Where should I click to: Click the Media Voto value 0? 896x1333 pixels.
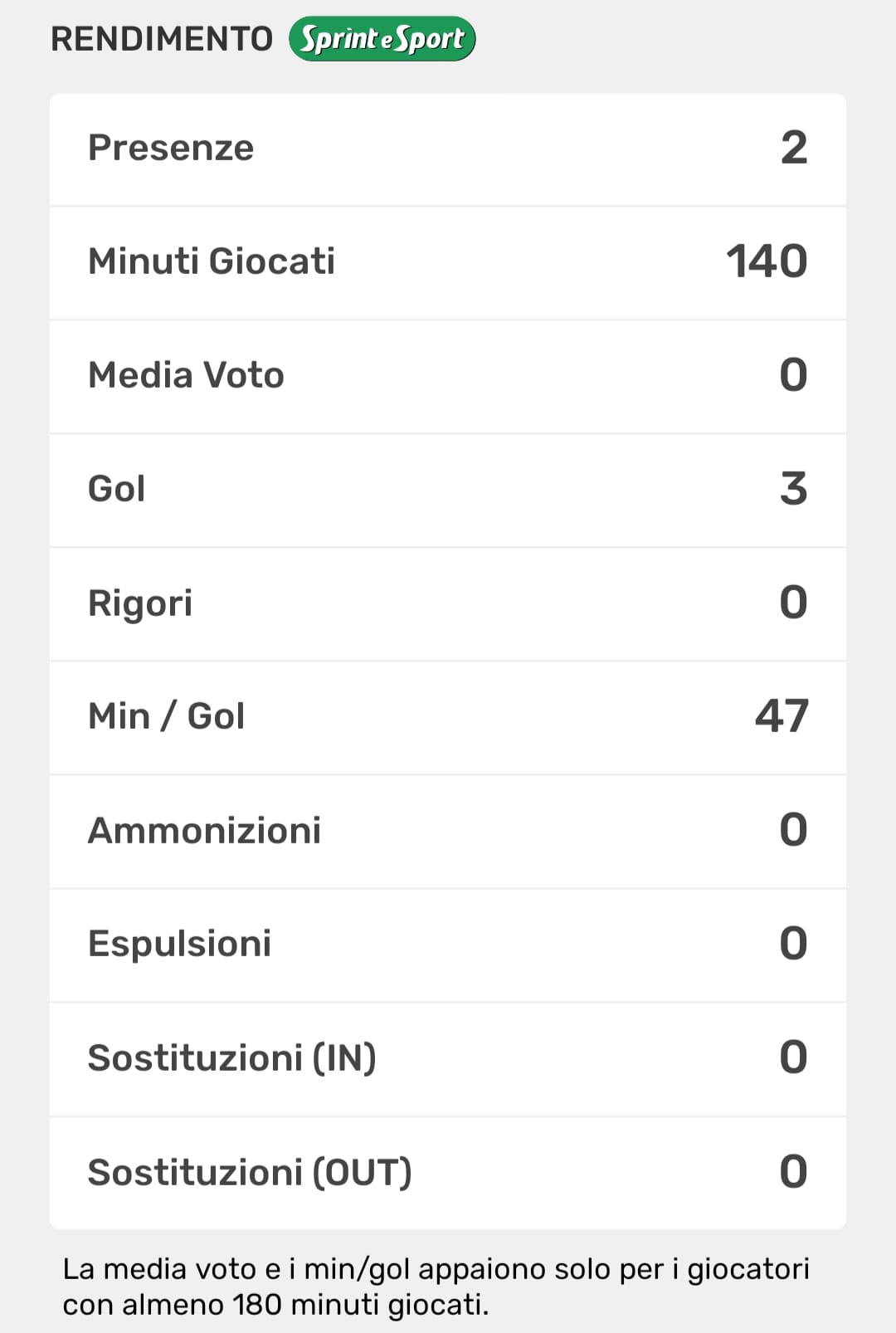pyautogui.click(x=793, y=375)
